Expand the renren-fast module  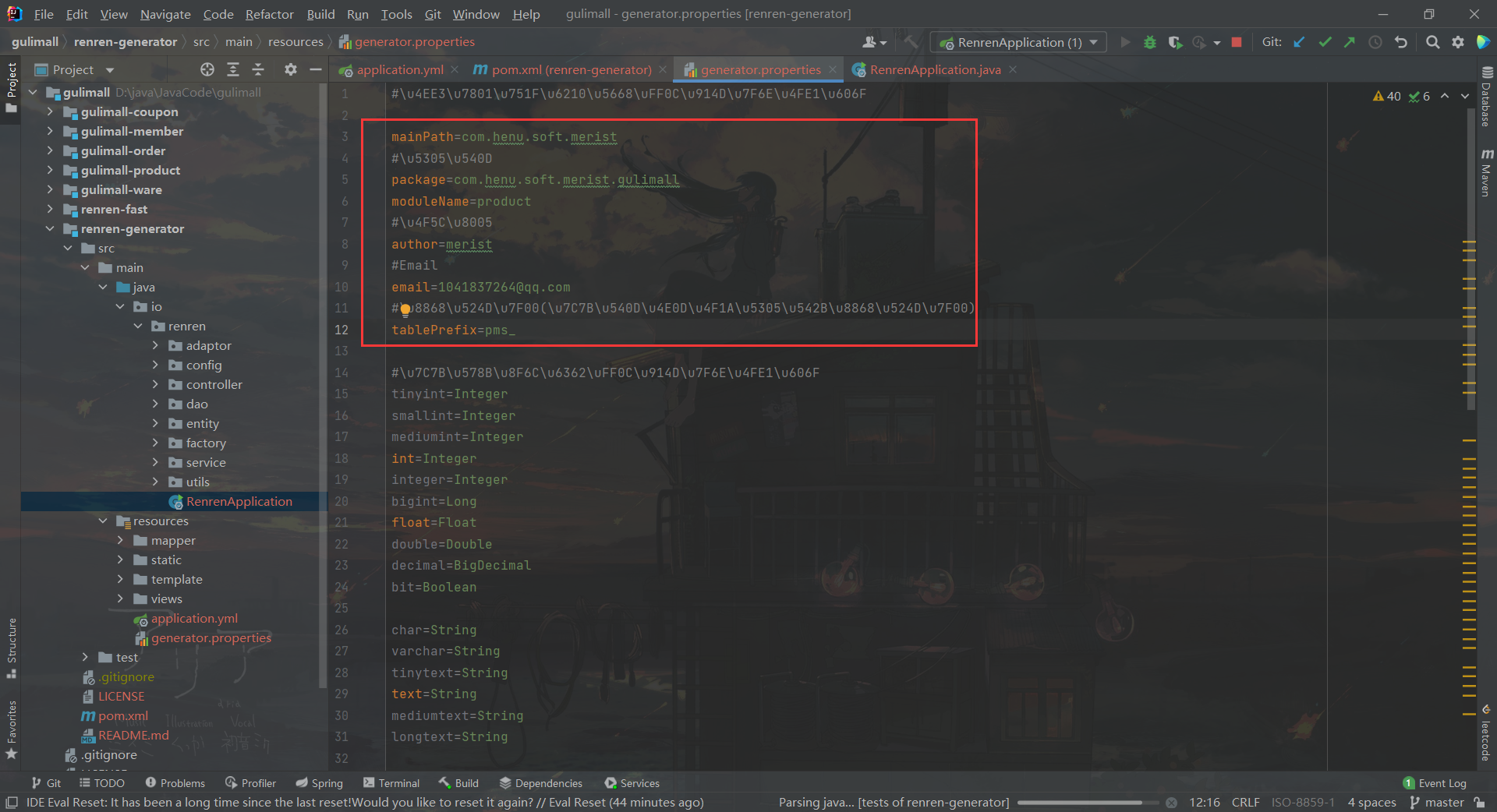(x=50, y=209)
